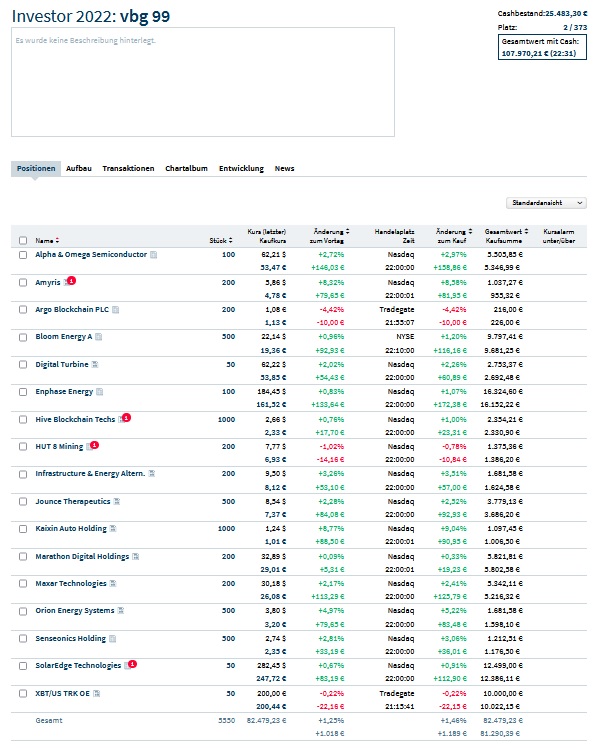Open note icon next to Alpha & Omega Semiconductor
The height and width of the screenshot is (750, 598).
[154, 255]
